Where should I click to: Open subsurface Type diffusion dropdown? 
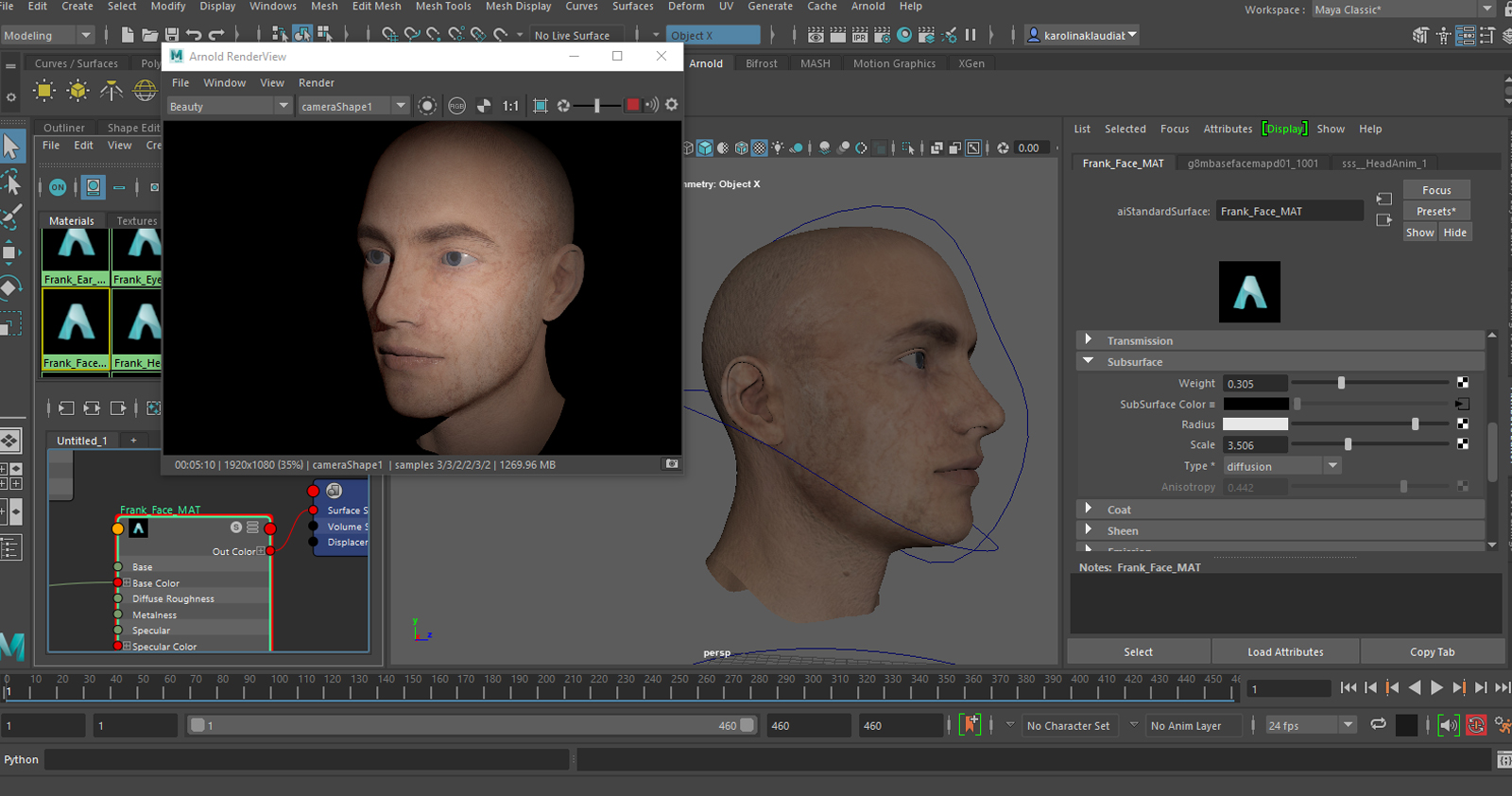(x=1282, y=466)
